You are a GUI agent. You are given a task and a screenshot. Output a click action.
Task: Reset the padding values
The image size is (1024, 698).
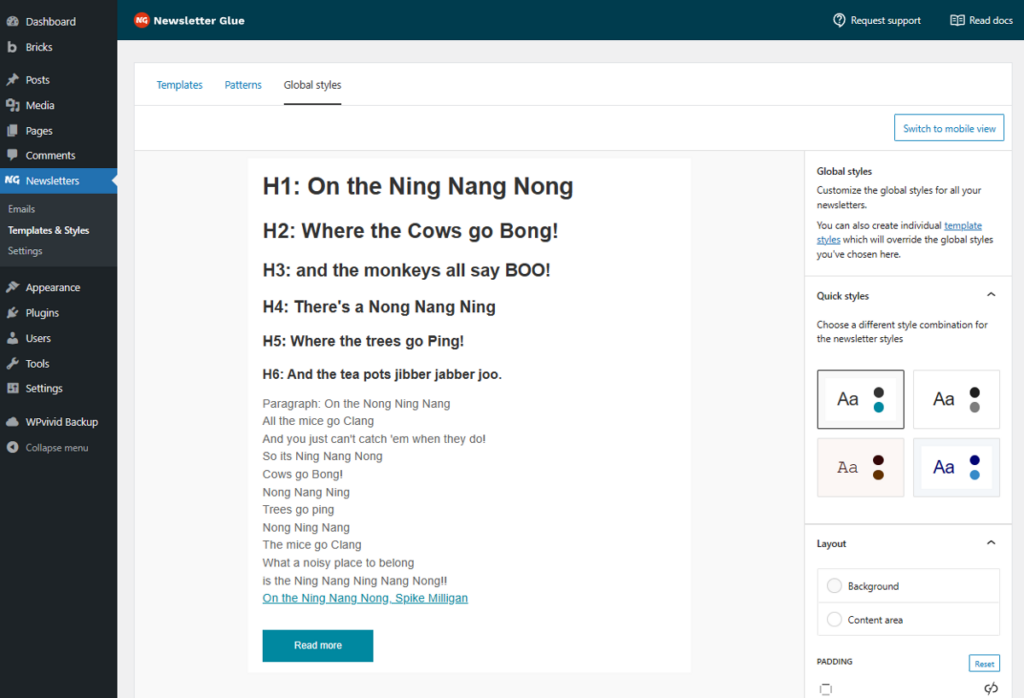click(x=984, y=664)
